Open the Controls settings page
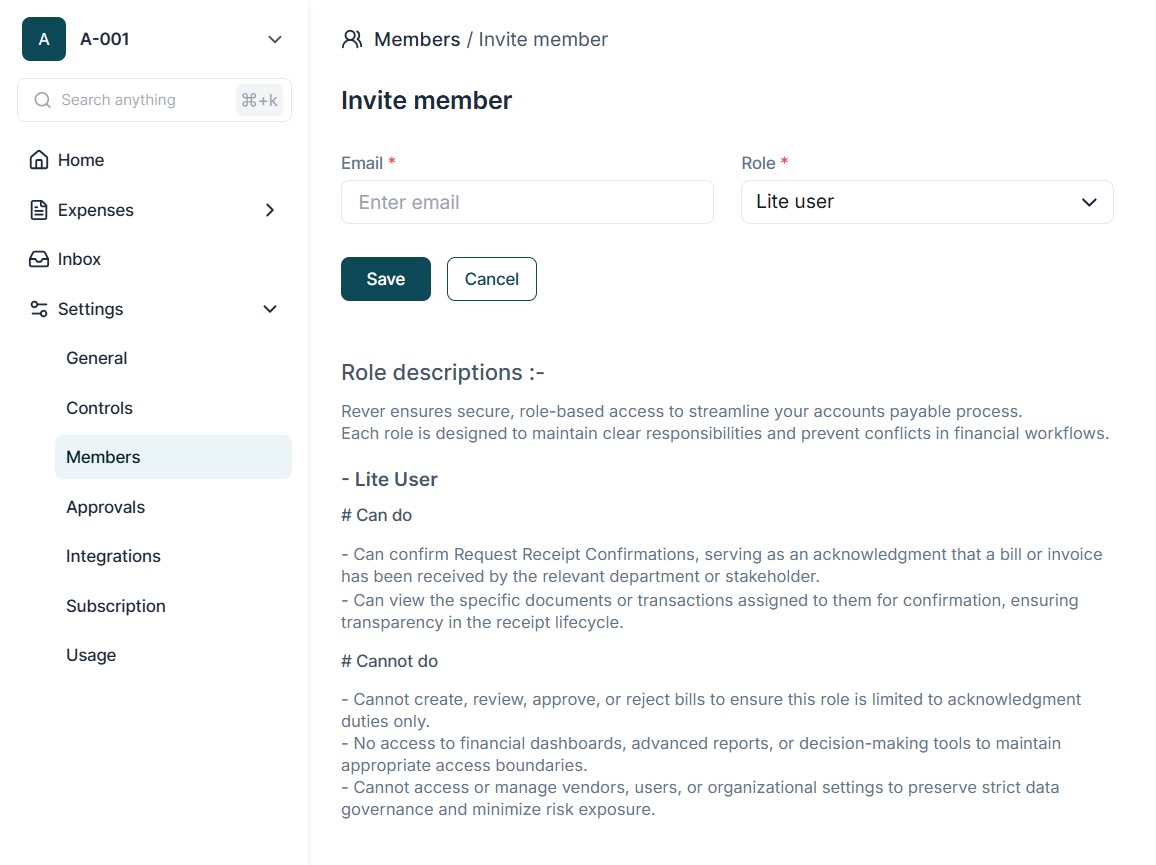The height and width of the screenshot is (865, 1156). (99, 408)
